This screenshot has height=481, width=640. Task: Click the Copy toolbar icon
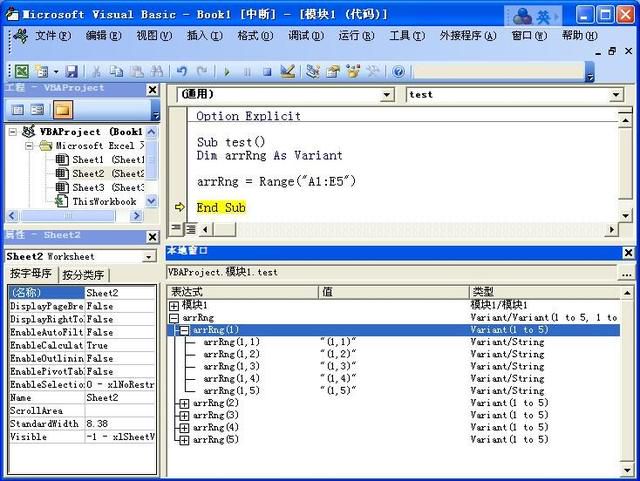point(117,71)
